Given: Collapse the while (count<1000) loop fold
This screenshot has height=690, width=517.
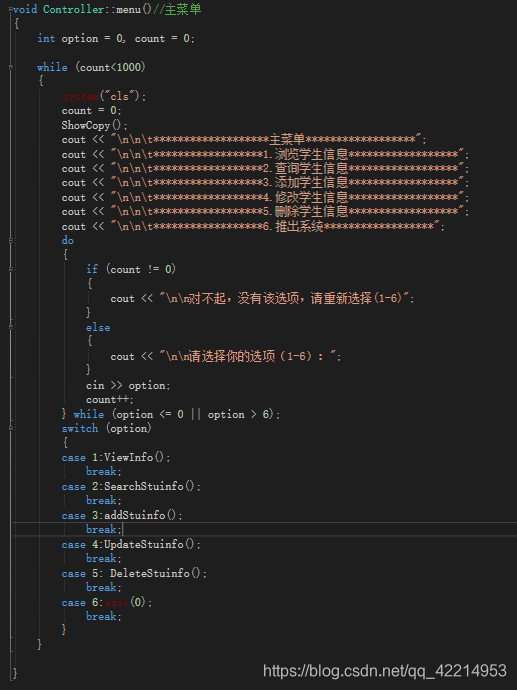Looking at the screenshot, I should coord(11,67).
